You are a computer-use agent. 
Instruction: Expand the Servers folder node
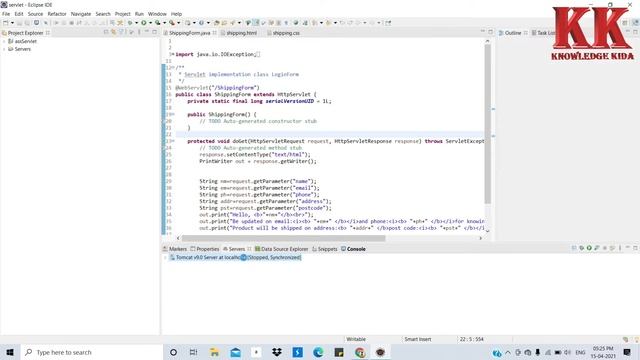tap(4, 49)
